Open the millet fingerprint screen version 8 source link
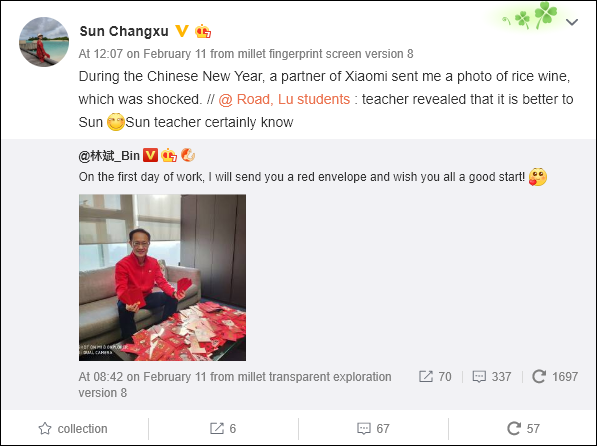597x446 pixels. point(326,54)
